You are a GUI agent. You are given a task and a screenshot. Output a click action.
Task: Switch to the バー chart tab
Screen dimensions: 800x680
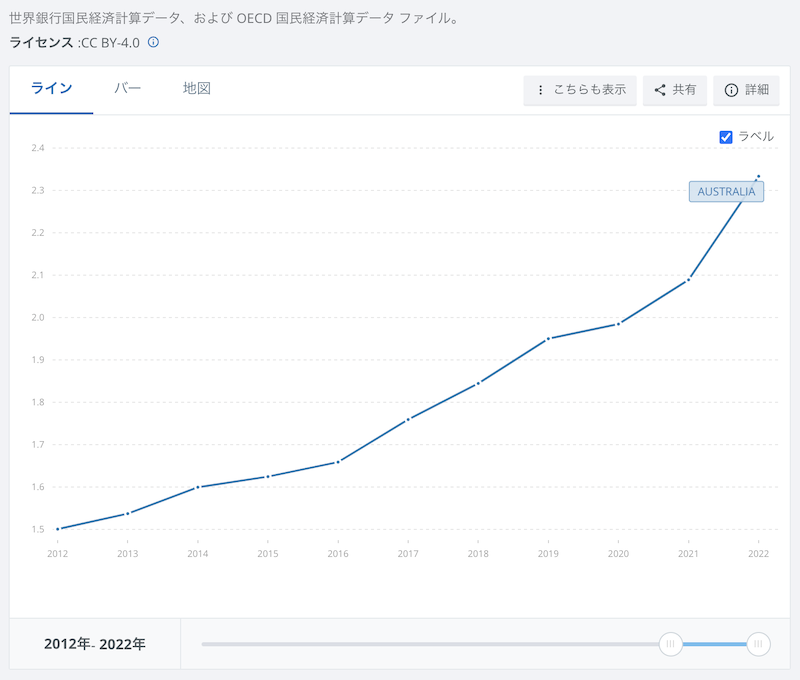pyautogui.click(x=128, y=89)
